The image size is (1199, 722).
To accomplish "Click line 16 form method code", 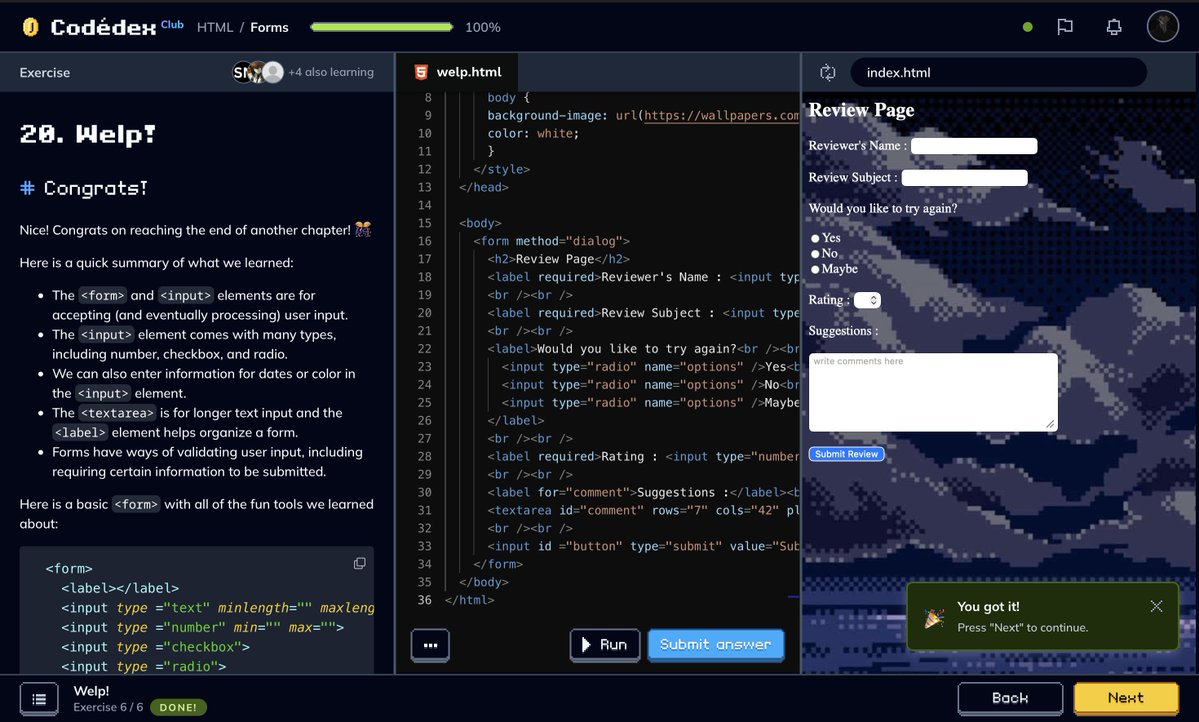I will coord(551,241).
